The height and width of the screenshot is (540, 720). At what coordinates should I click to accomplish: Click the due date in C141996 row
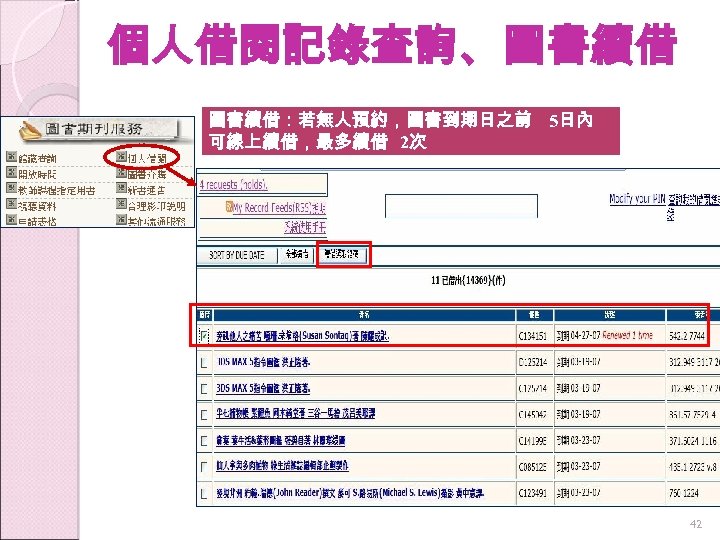(578, 441)
